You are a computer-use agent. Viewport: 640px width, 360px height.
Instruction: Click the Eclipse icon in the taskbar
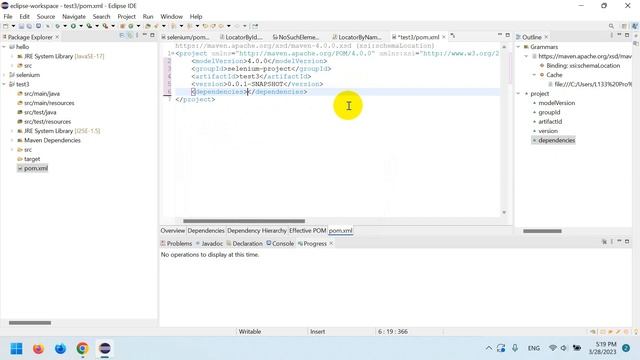click(x=104, y=349)
